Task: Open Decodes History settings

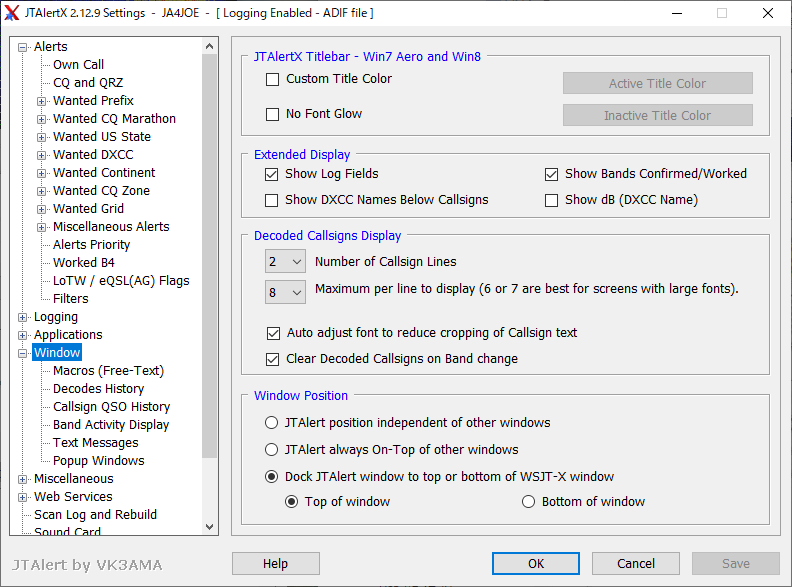Action: pyautogui.click(x=98, y=388)
